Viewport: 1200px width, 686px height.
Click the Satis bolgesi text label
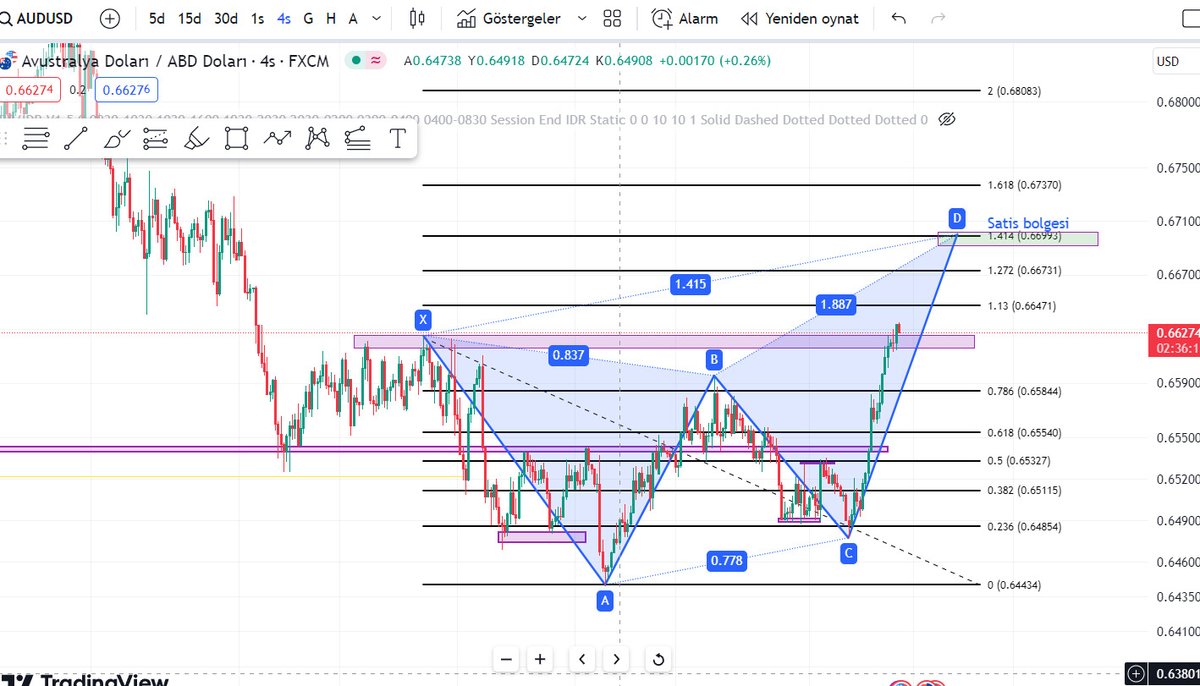1028,223
